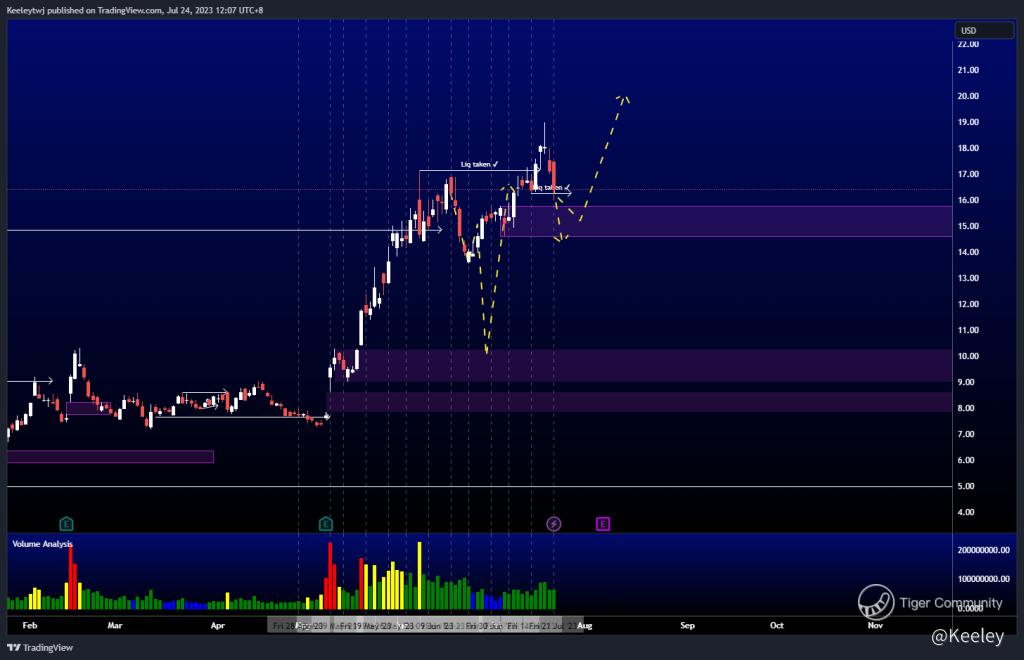Screen dimensions: 1024x660
Task: Click the tallest red volume bar in May
Action: click(330, 576)
